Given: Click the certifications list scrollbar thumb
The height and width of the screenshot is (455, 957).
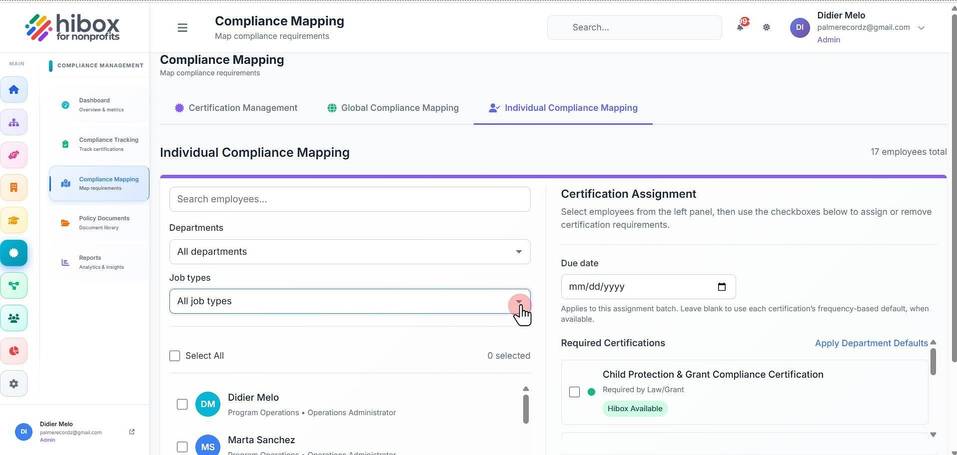Looking at the screenshot, I should pyautogui.click(x=933, y=362).
